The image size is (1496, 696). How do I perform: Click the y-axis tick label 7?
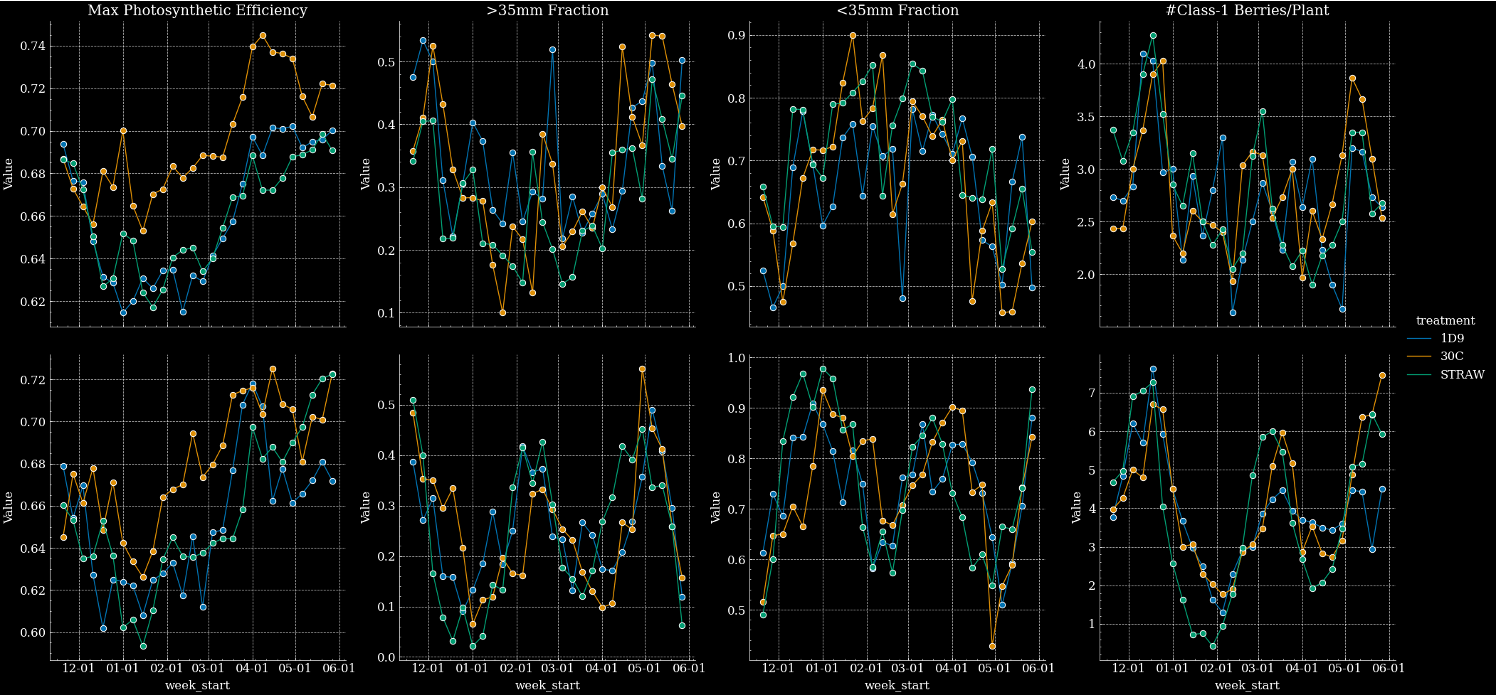point(1089,394)
